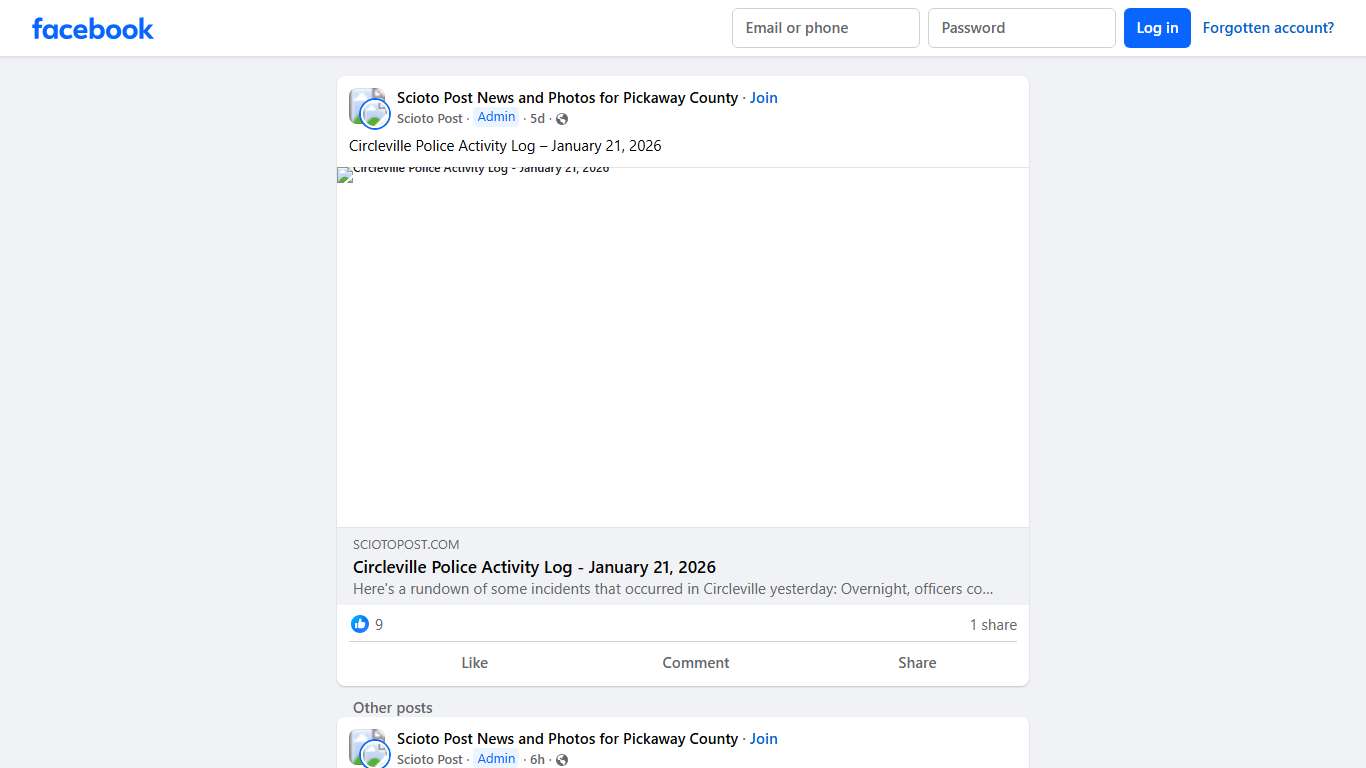Viewport: 1366px width, 768px height.
Task: Click the Admin badge next to Scioto Post
Action: coord(496,117)
